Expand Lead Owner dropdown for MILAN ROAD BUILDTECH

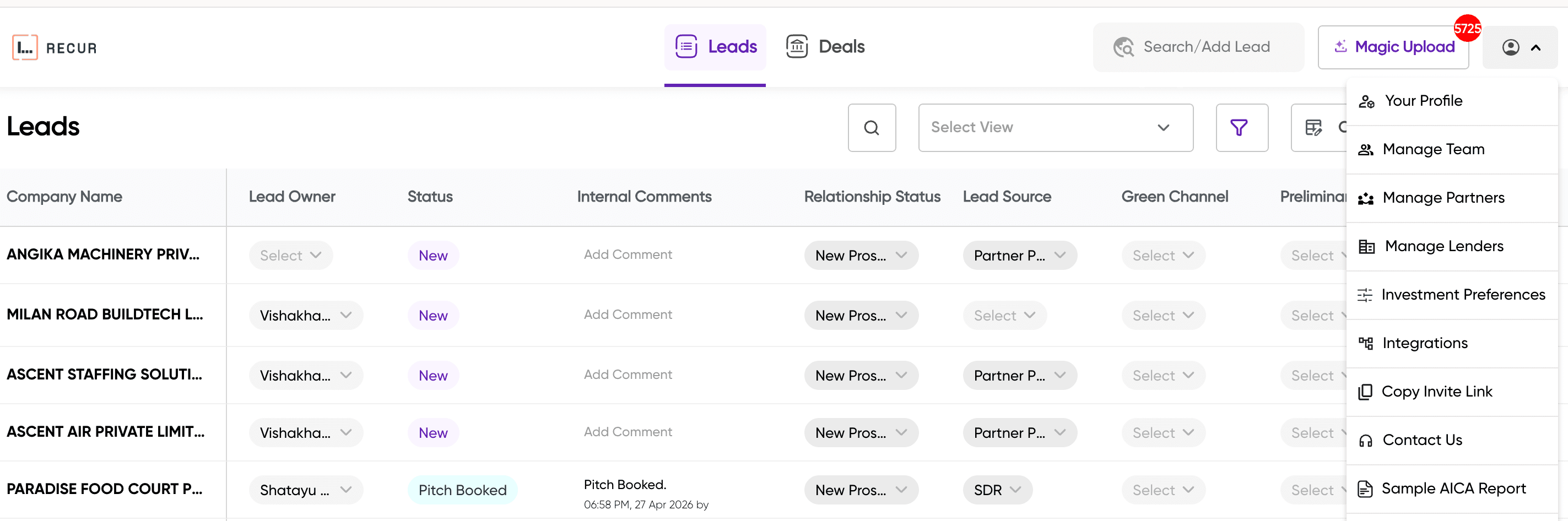[x=306, y=314]
